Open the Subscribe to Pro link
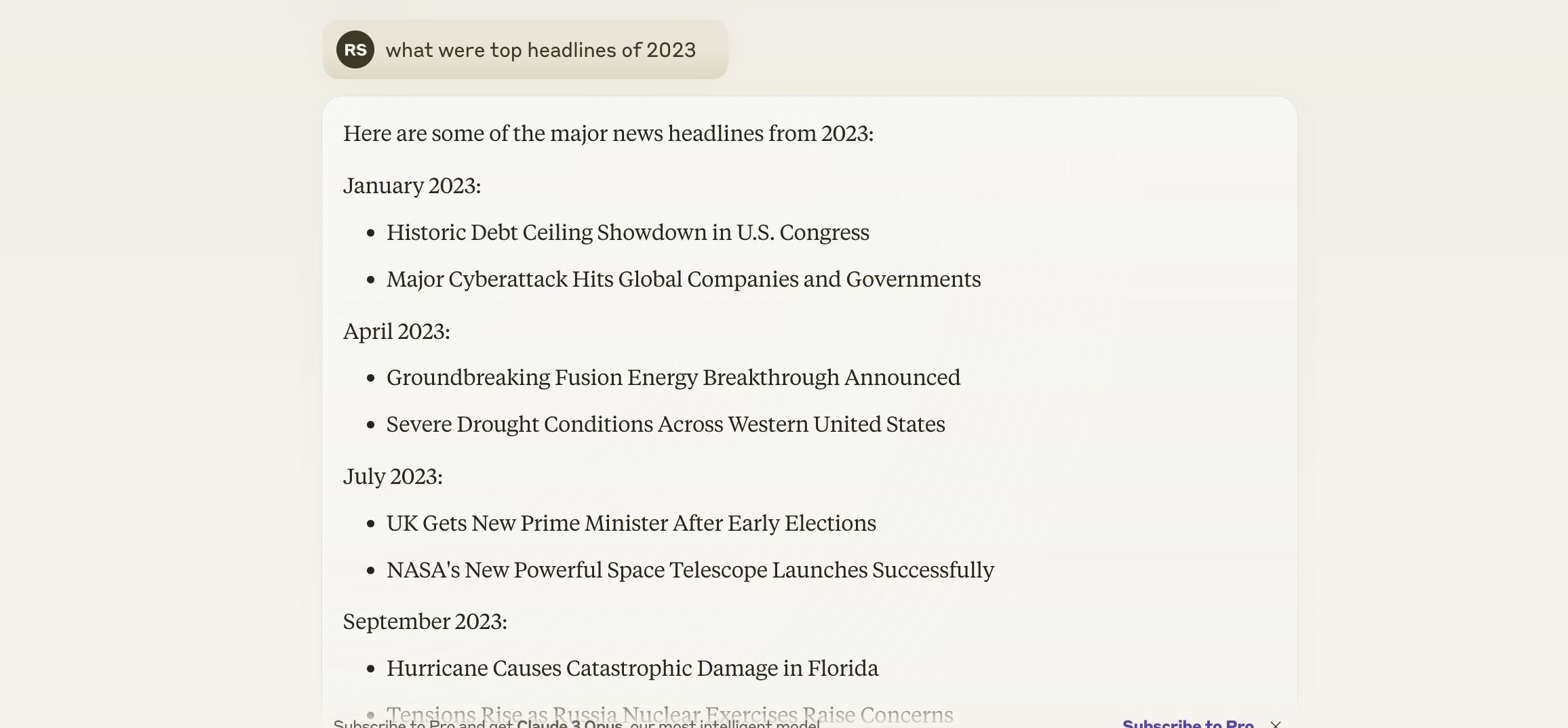The height and width of the screenshot is (728, 1568). (x=1188, y=723)
